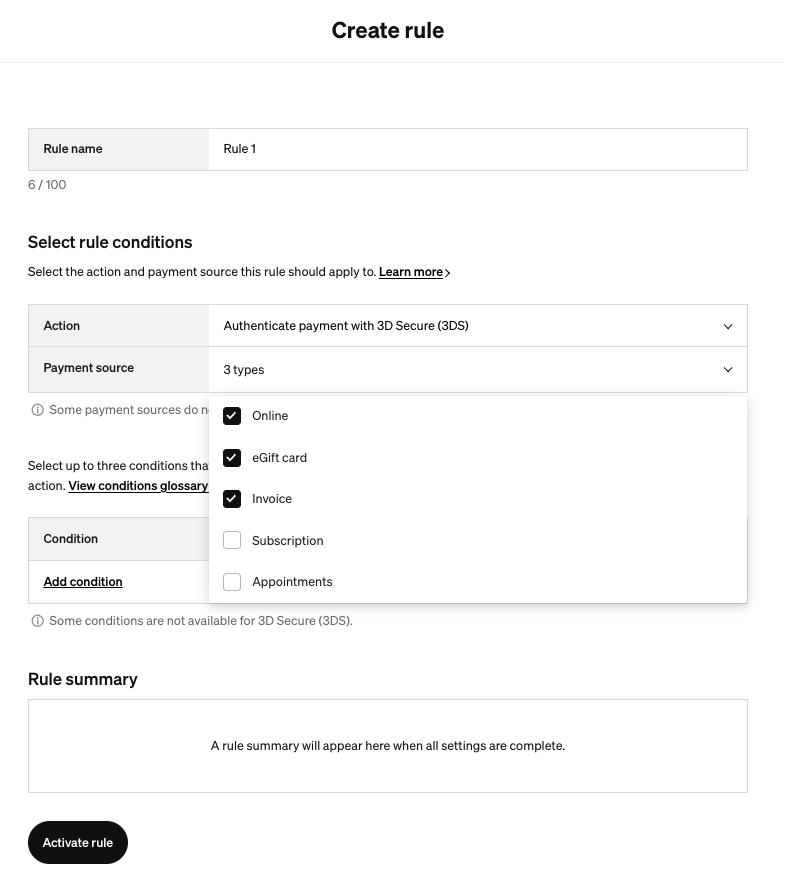Click the info icon beside payment sources note
Viewport: 785px width, 884px height.
pos(37,410)
